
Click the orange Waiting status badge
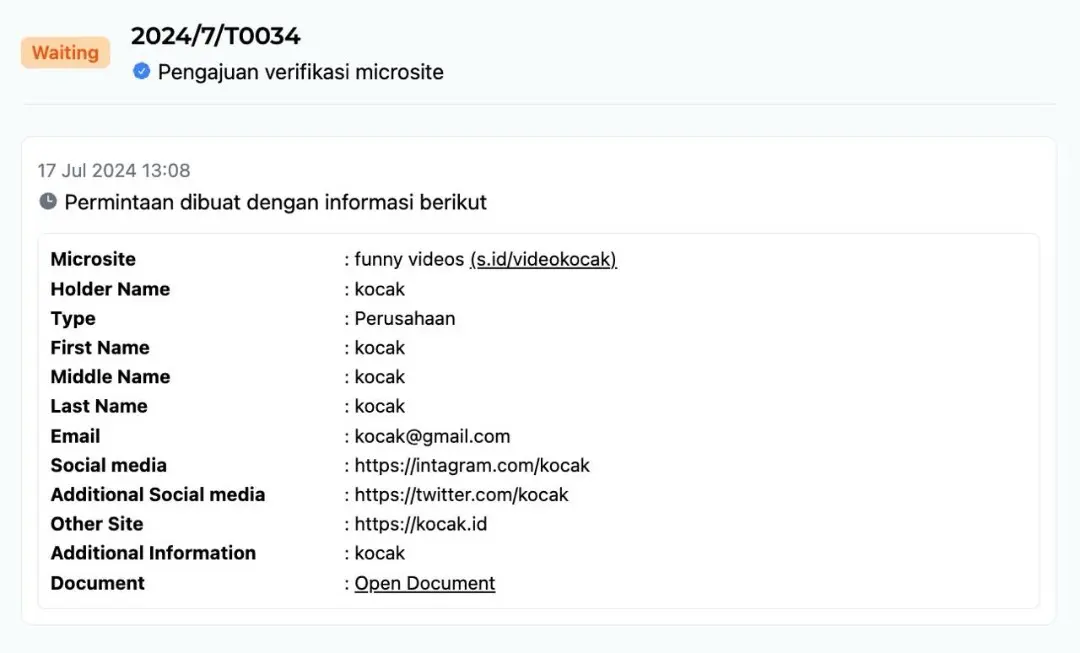65,53
